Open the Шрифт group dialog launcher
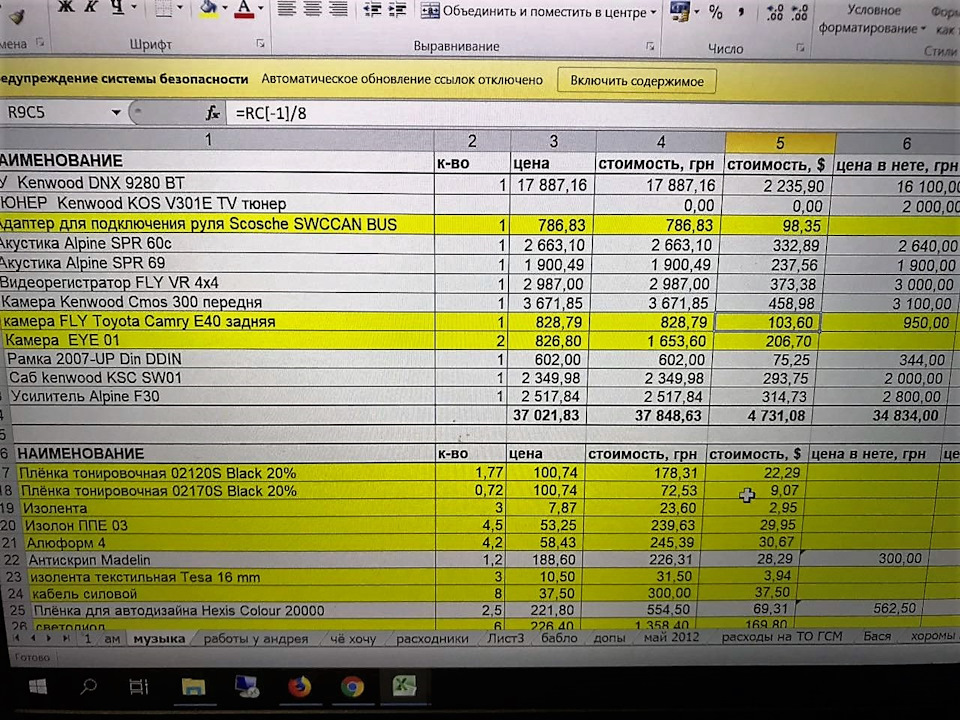Screen dimensions: 960x720 (260, 43)
